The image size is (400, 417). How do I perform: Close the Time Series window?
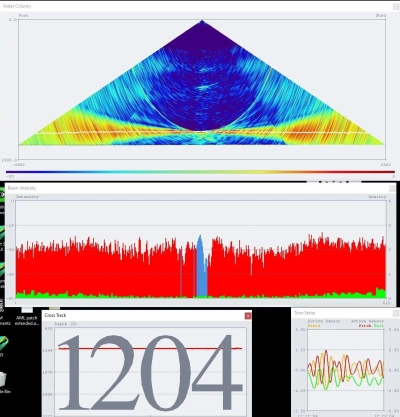396,313
